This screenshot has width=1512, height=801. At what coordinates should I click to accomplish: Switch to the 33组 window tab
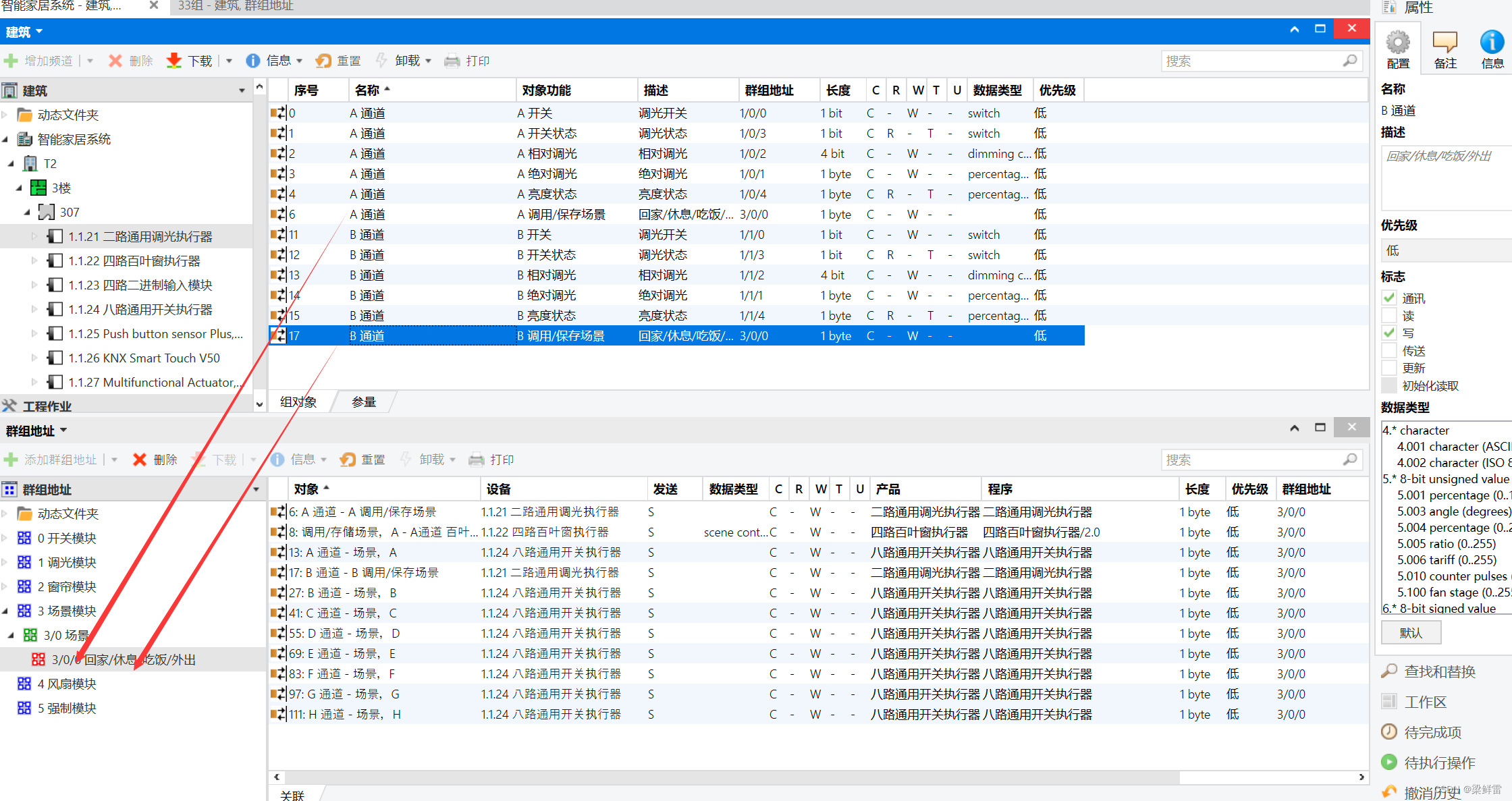(236, 6)
